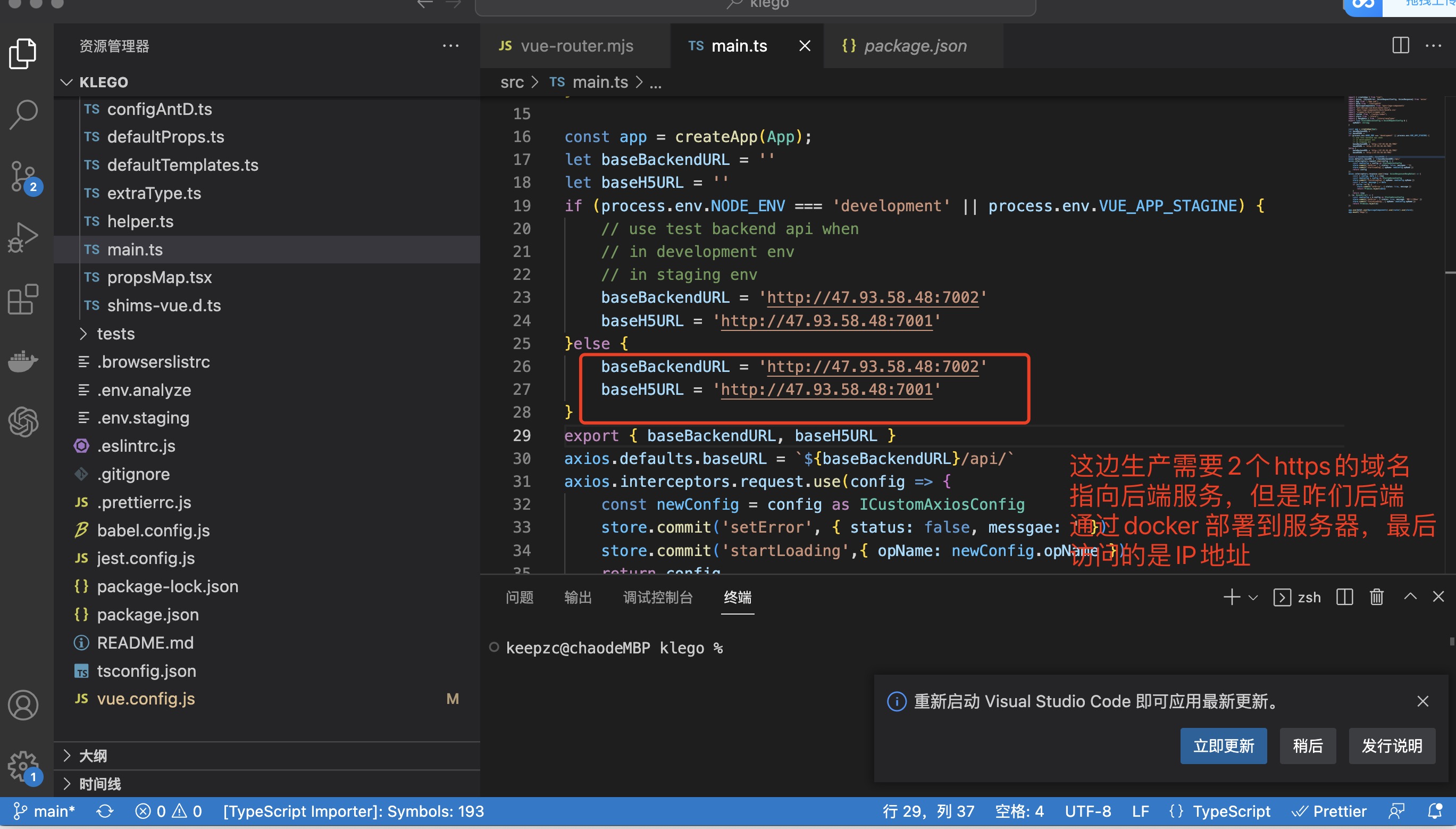
Task: Open the 输出 output panel tab
Action: (x=578, y=597)
